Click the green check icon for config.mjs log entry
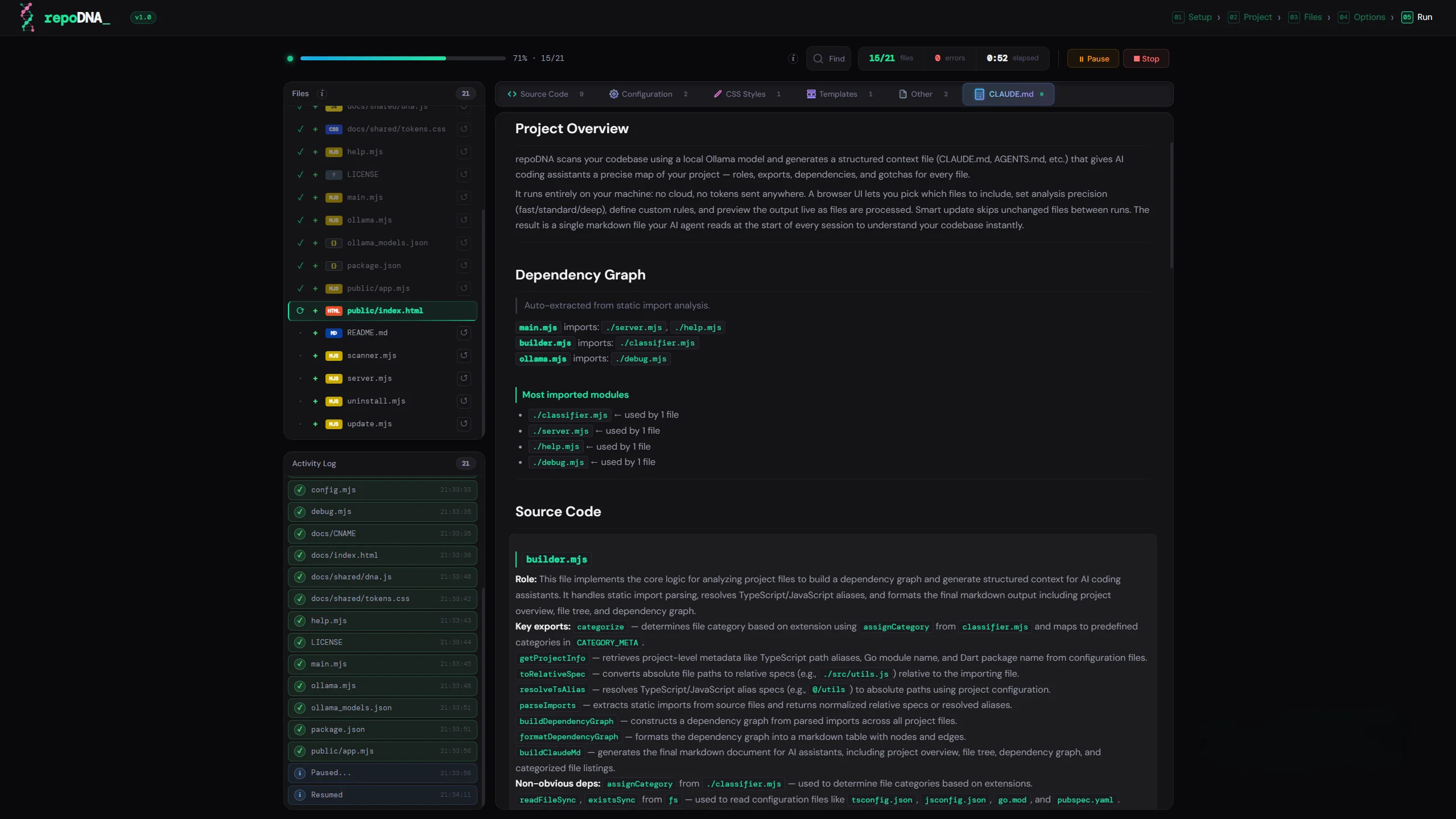 pyautogui.click(x=300, y=490)
